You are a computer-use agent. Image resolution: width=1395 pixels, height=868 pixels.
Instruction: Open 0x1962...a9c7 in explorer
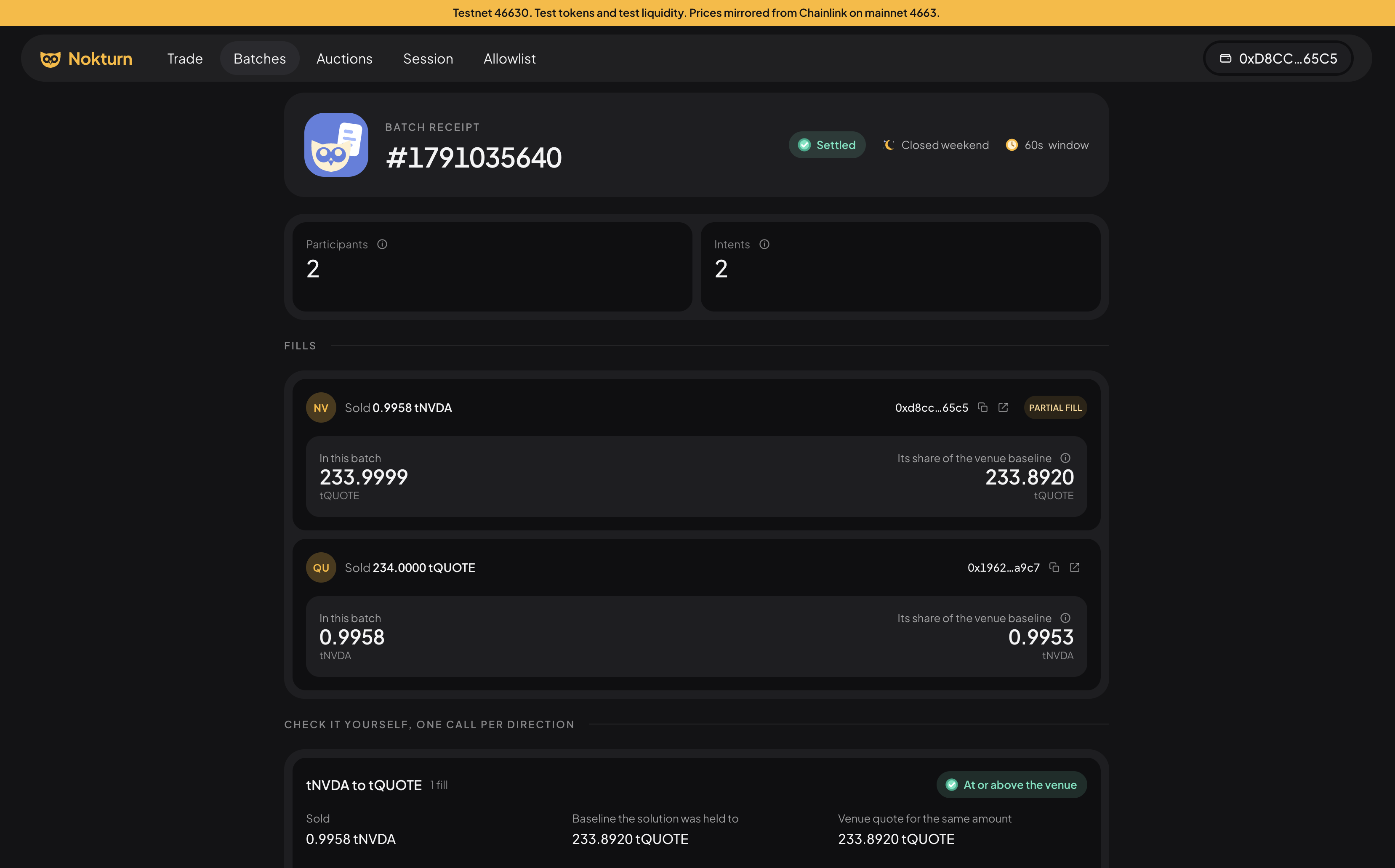click(x=1075, y=568)
